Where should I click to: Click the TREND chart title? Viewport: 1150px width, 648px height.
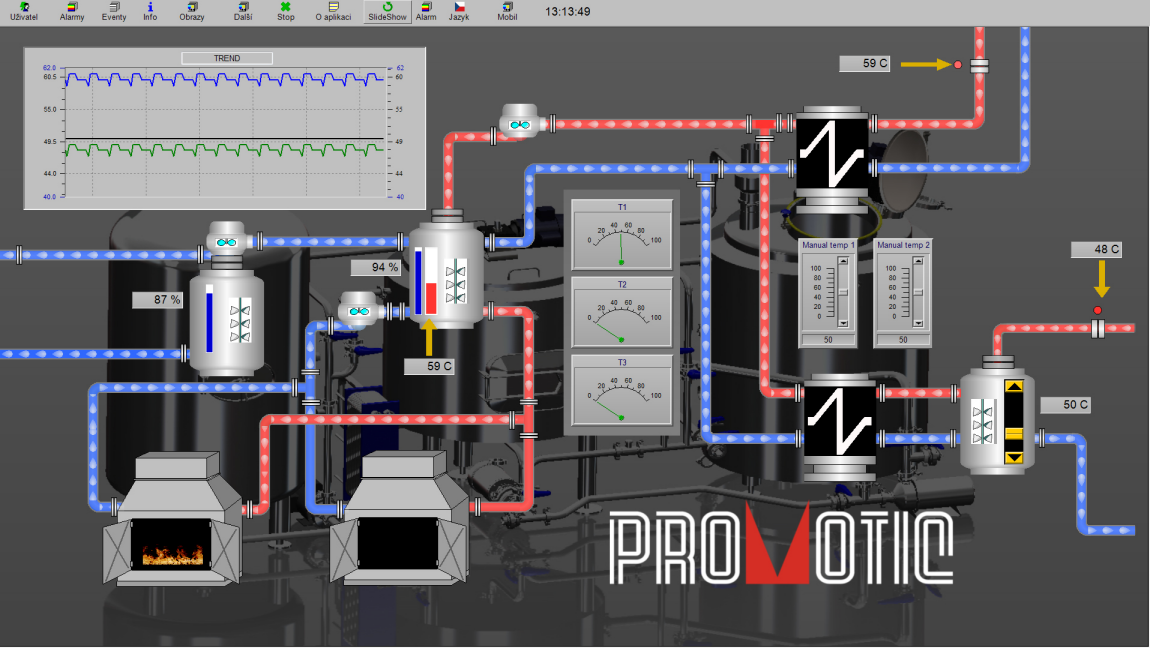[226, 58]
